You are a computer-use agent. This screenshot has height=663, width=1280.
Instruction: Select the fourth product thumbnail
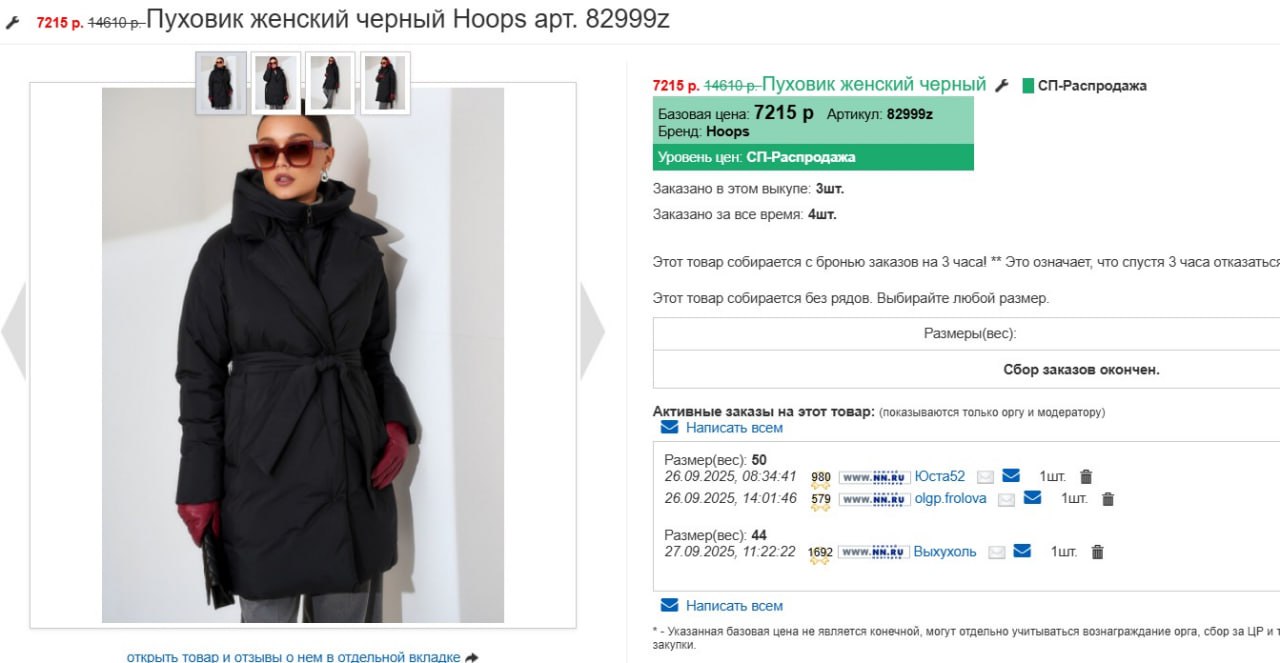[x=386, y=82]
